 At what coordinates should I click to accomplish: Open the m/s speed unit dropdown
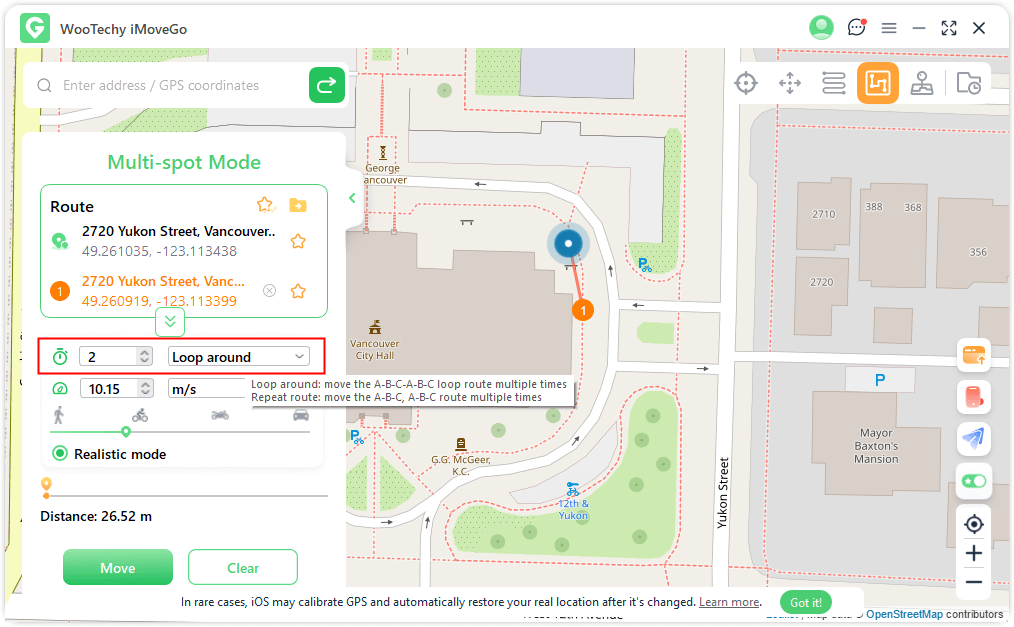tap(208, 389)
